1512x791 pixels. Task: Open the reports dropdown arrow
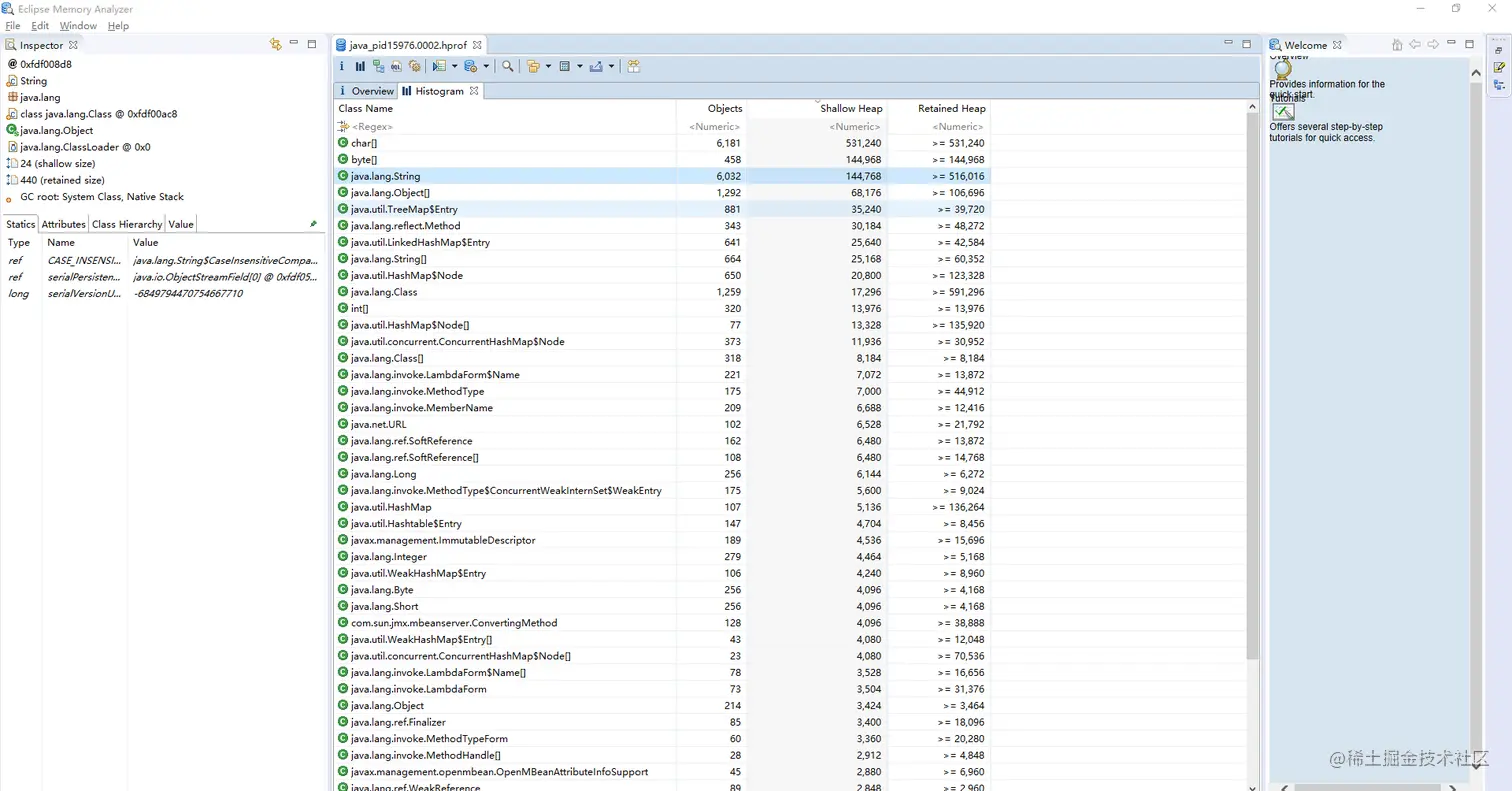coord(454,67)
